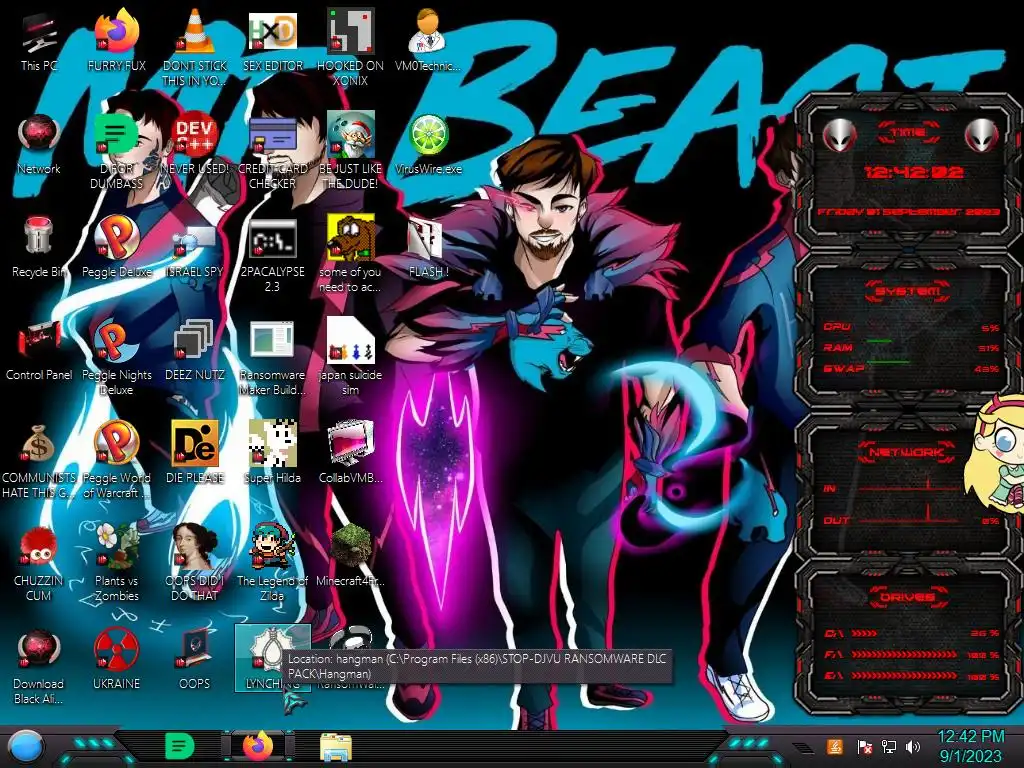
Task: Open File Explorer from the taskbar
Action: click(x=336, y=747)
